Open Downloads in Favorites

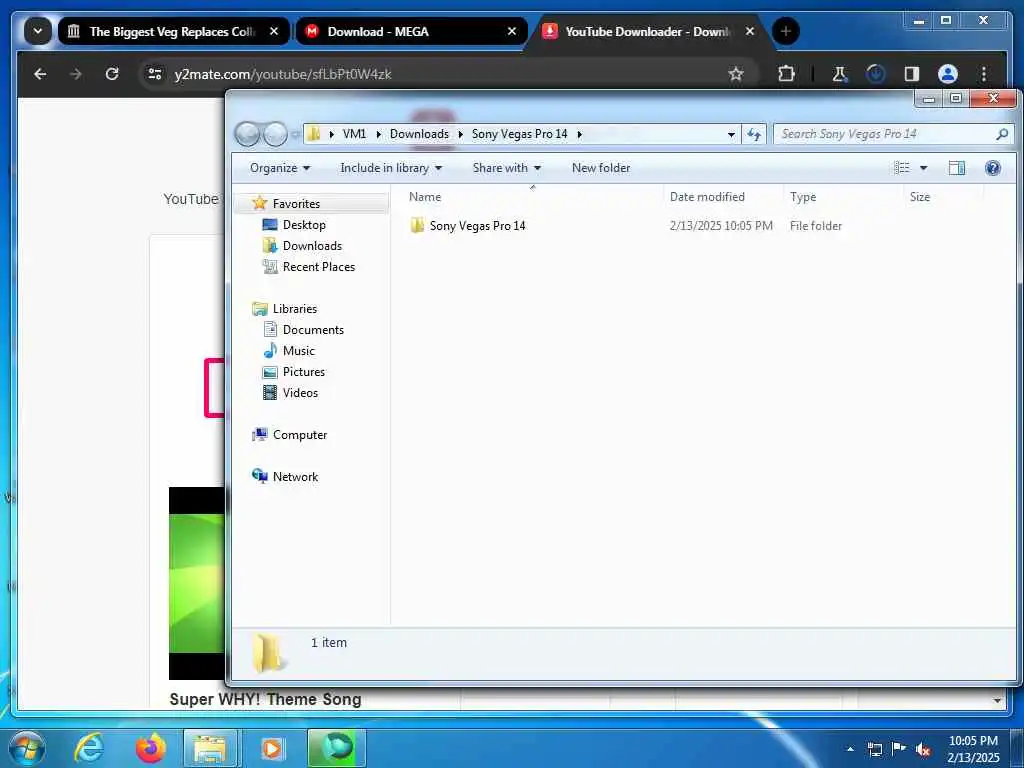[x=312, y=246]
